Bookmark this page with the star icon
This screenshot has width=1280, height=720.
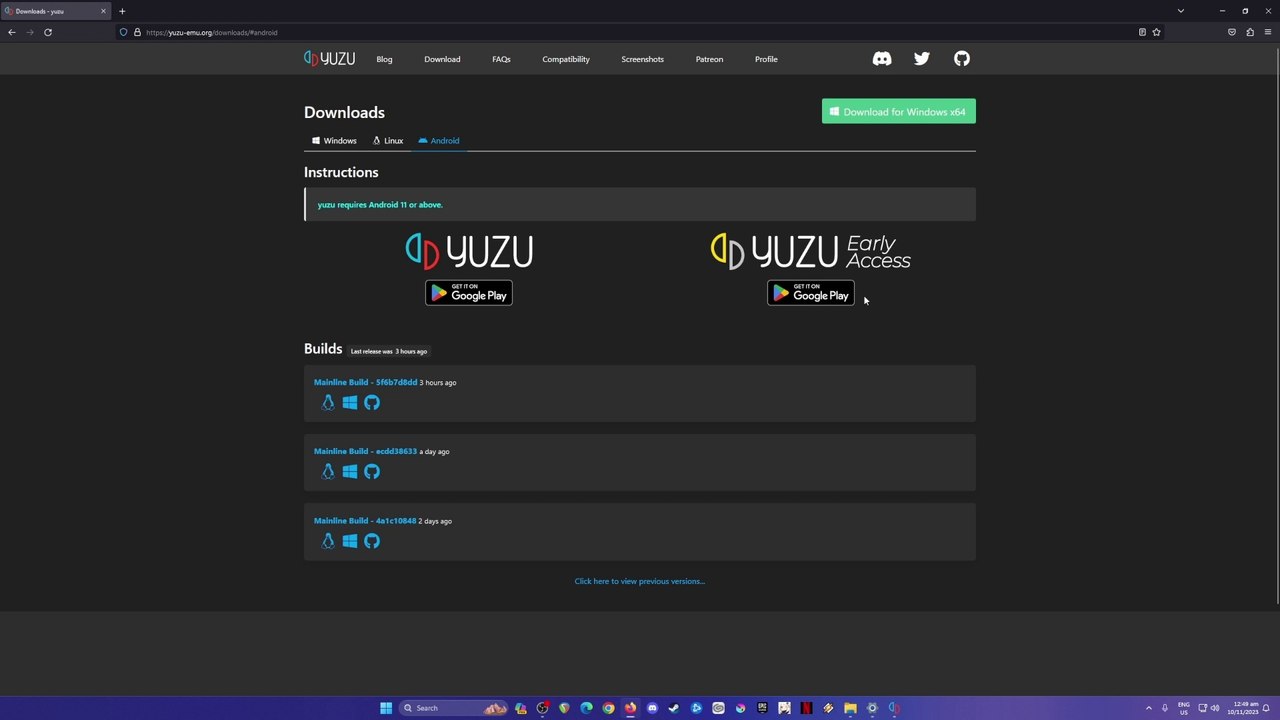[1157, 32]
